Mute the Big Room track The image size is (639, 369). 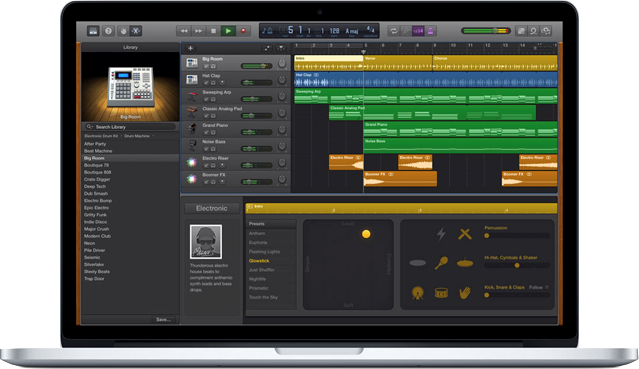(206, 66)
